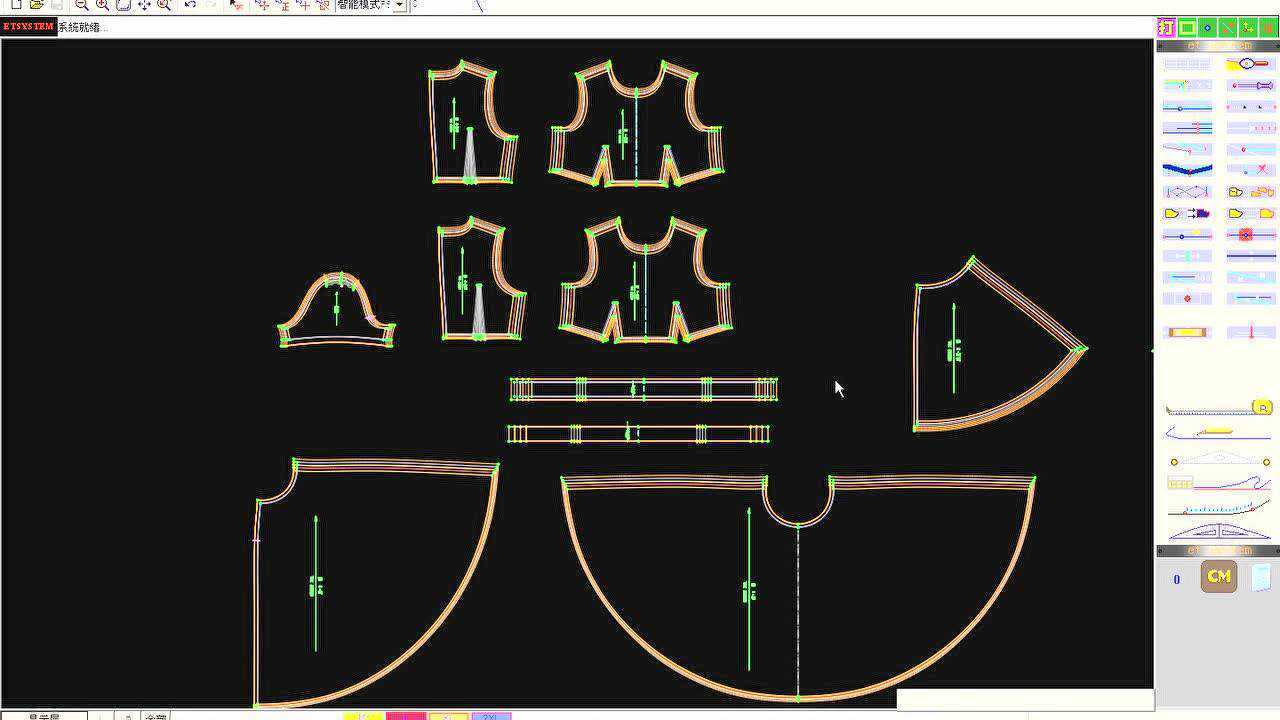The image size is (1280, 720).
Task: Click the ETSYSTEM logo label
Action: pyautogui.click(x=28, y=27)
